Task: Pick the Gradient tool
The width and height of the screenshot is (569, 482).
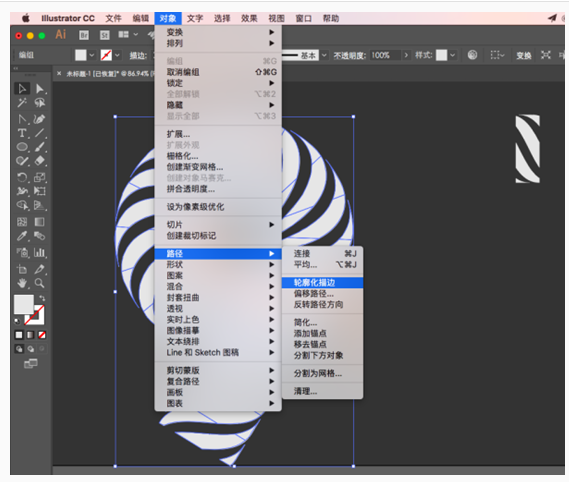Action: point(40,222)
